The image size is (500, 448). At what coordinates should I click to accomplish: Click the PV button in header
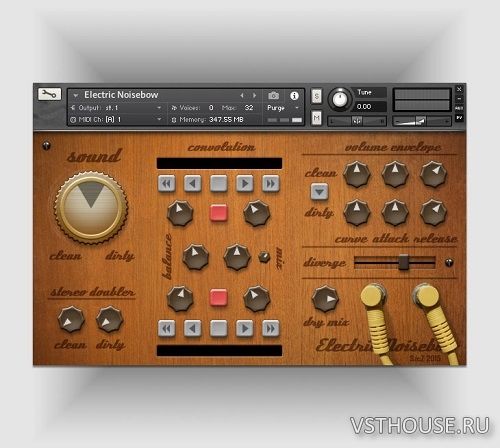(459, 118)
